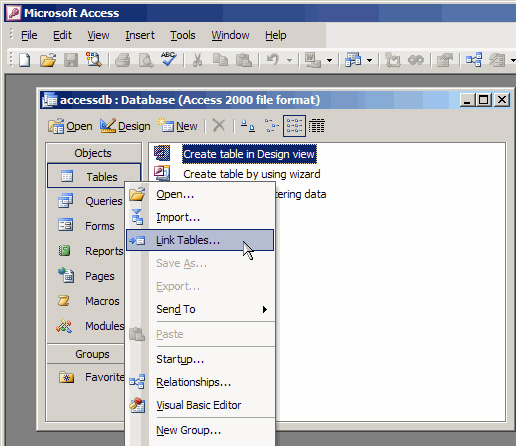Choose New Group... in the context menu
The image size is (516, 446).
(x=200, y=430)
